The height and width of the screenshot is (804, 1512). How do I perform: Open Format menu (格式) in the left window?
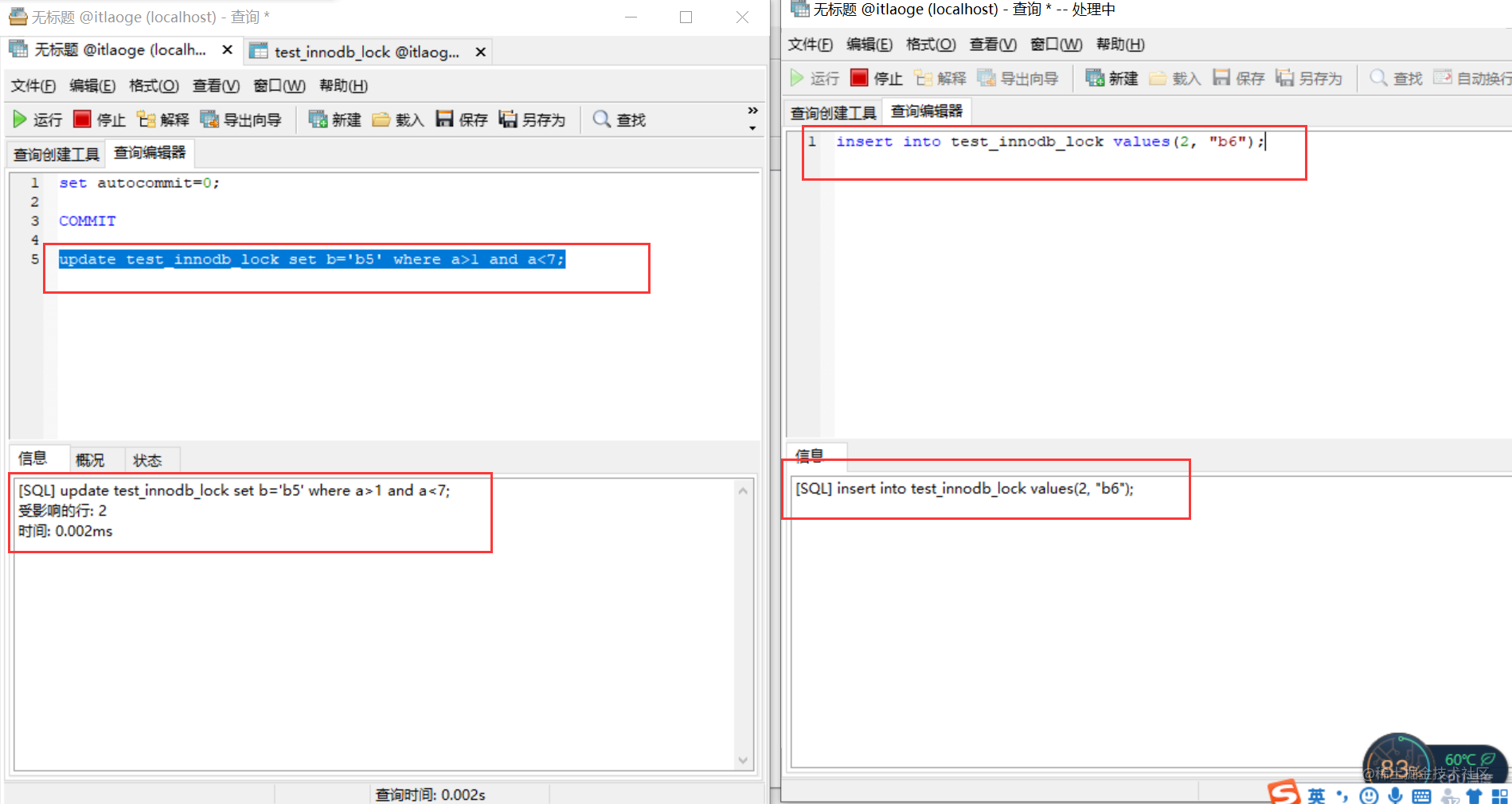pyautogui.click(x=154, y=85)
